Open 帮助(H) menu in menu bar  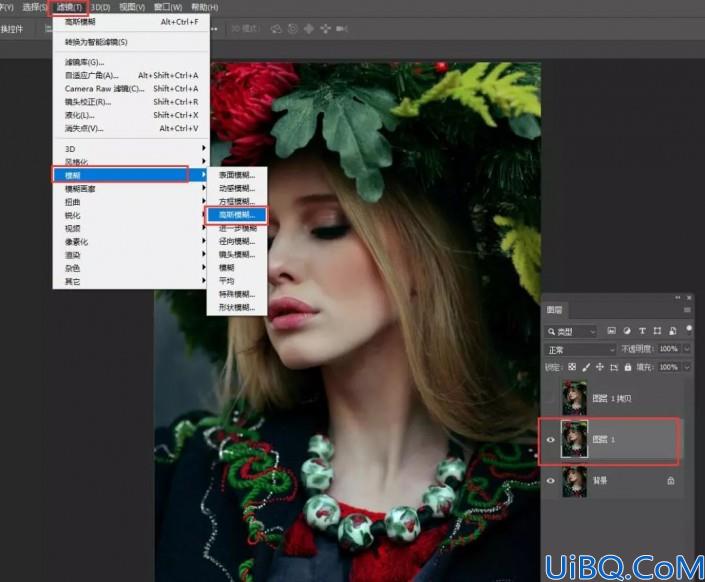(205, 8)
